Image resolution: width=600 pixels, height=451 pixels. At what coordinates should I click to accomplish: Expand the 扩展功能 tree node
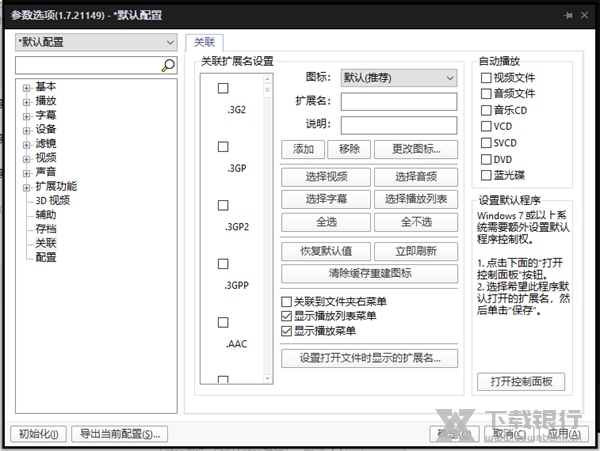click(x=26, y=186)
